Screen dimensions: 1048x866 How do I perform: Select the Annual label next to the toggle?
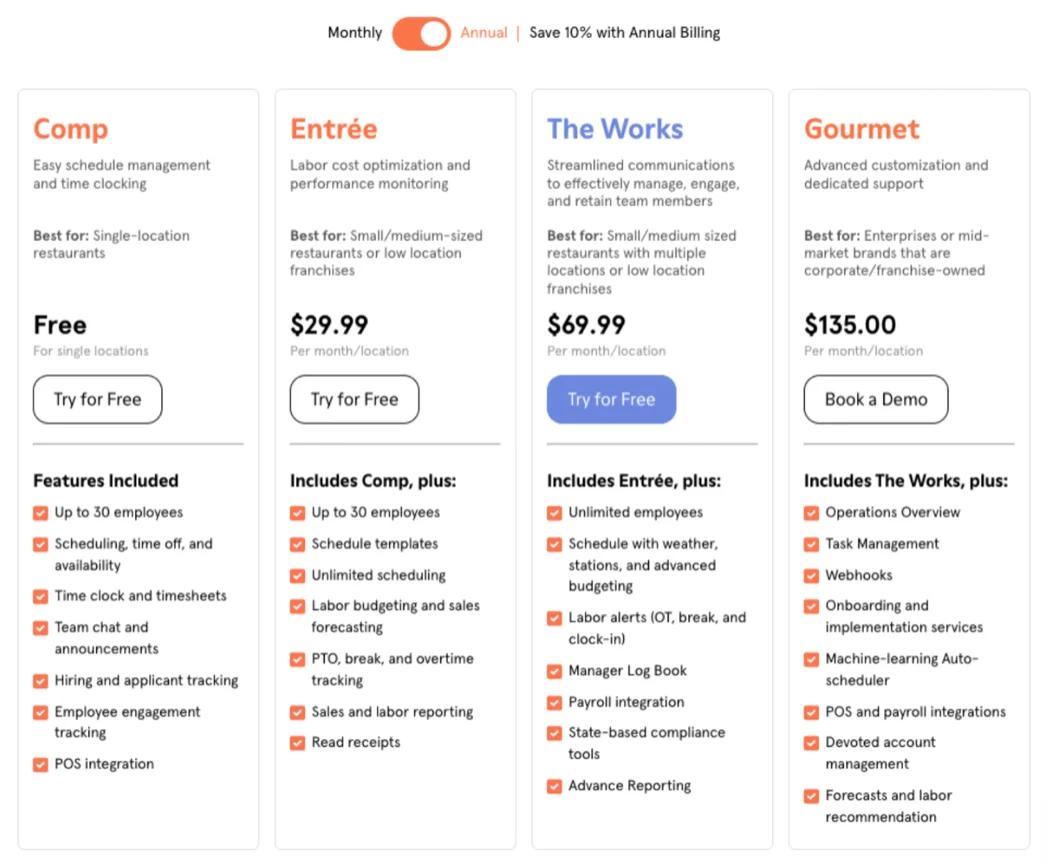(x=484, y=33)
